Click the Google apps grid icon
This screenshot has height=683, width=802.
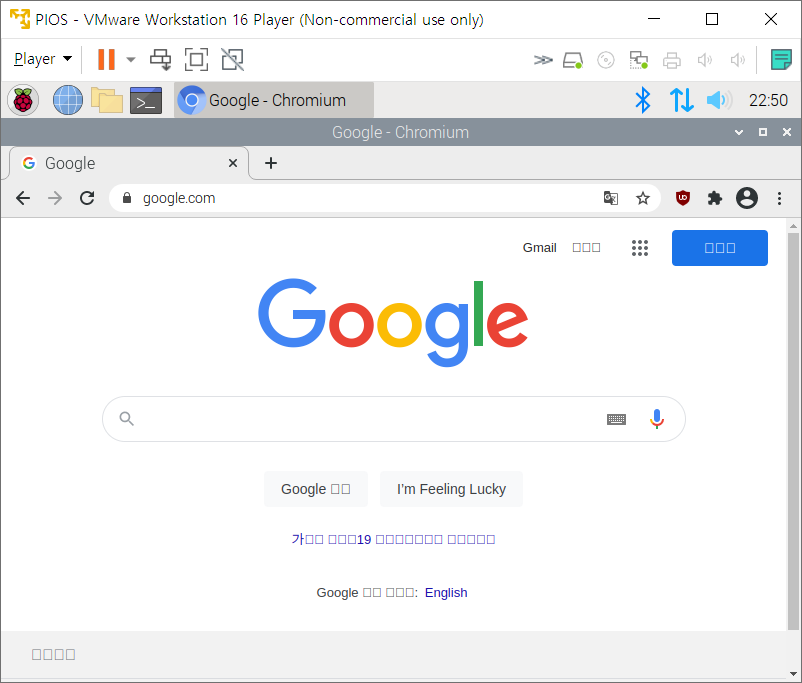point(639,248)
